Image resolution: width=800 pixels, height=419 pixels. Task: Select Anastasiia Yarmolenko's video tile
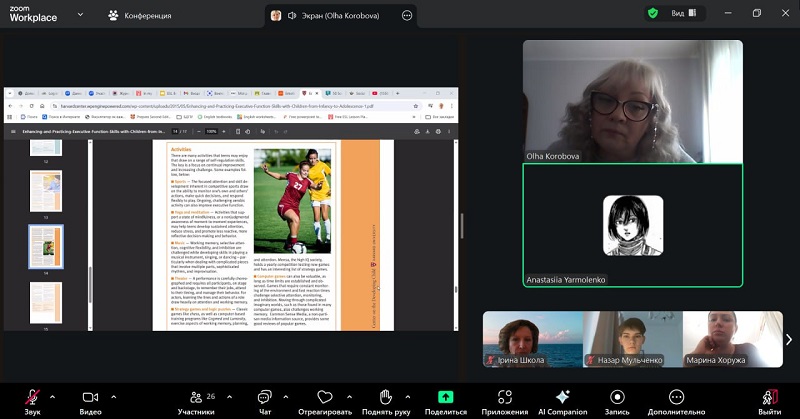pos(632,226)
